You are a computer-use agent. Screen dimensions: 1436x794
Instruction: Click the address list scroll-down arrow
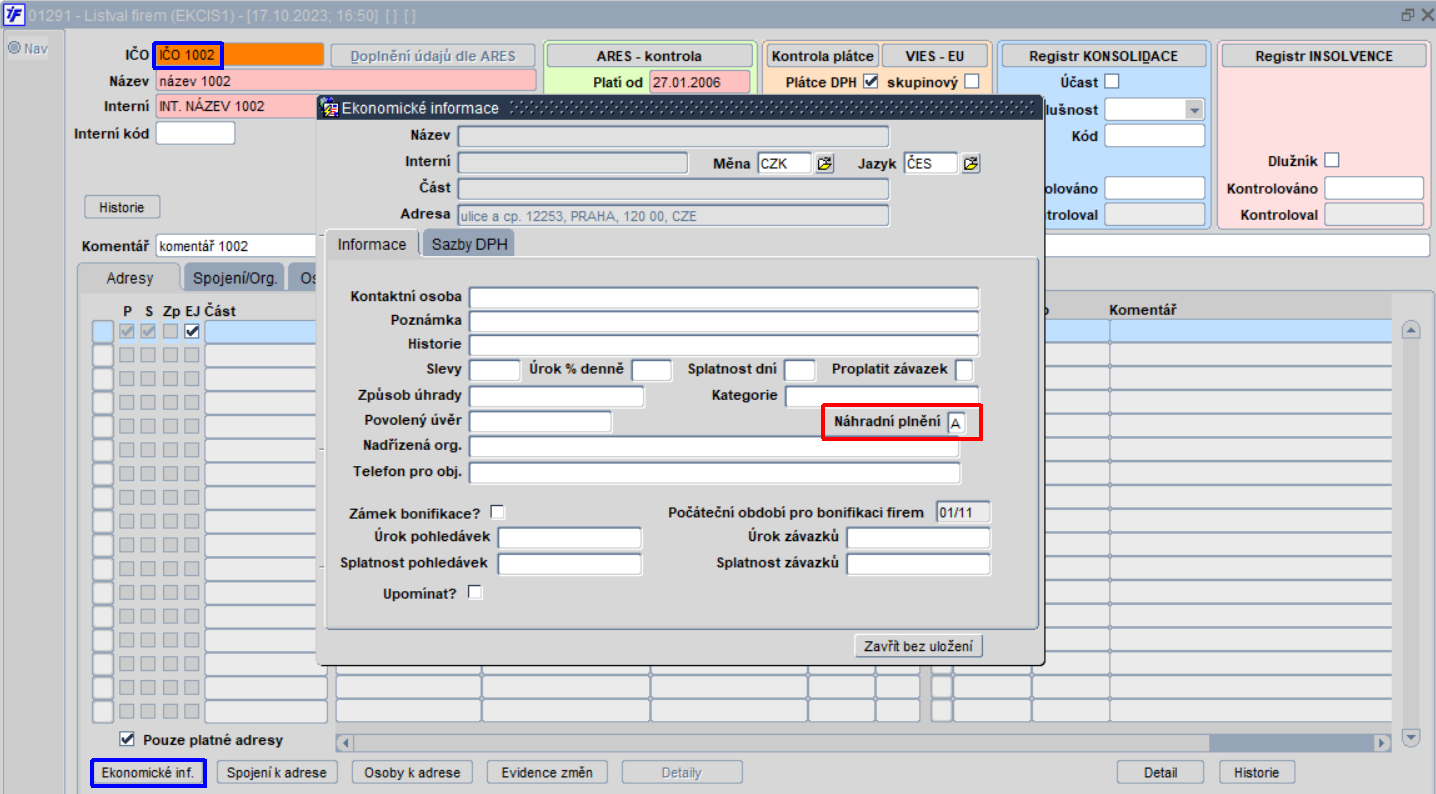[1411, 738]
